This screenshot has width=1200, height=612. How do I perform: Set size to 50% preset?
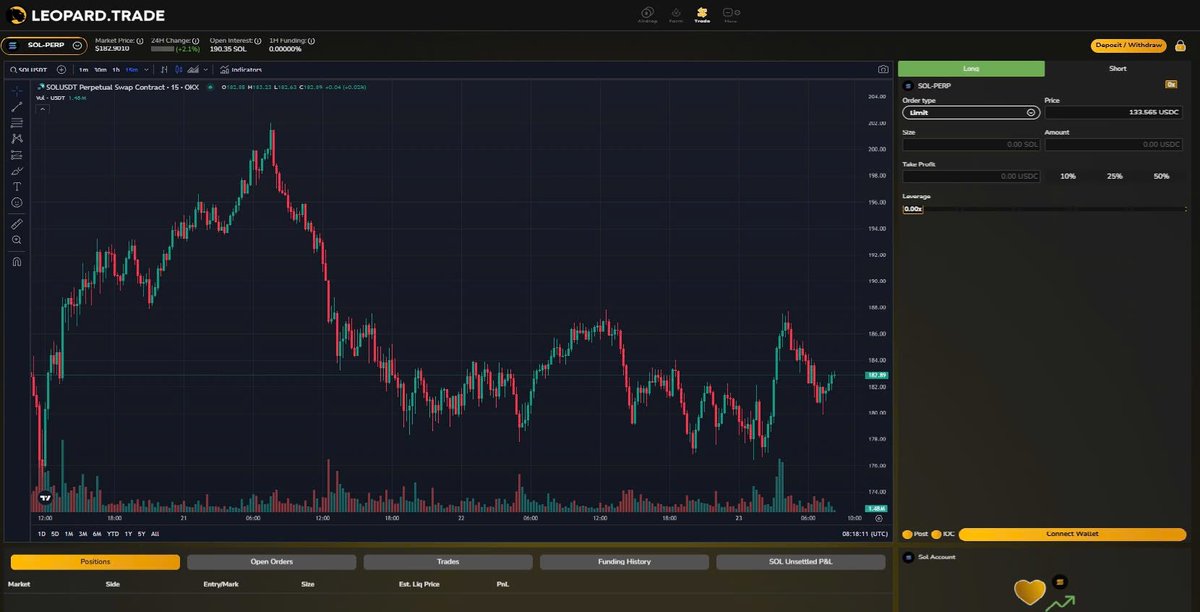coord(1161,176)
